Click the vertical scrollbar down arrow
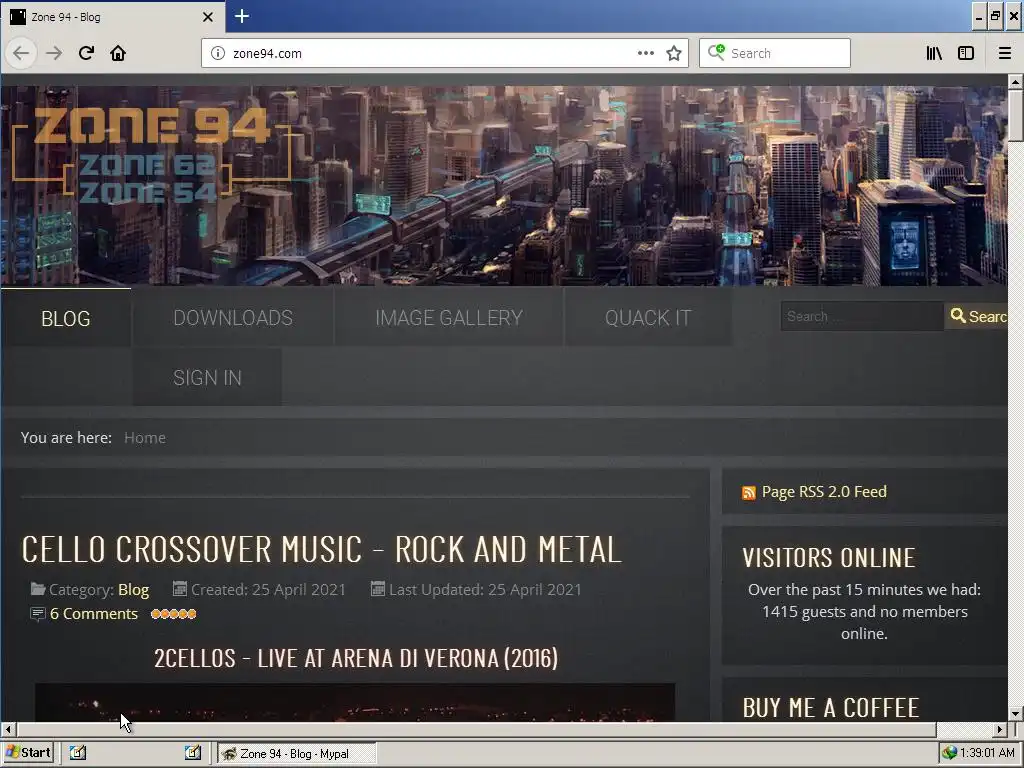The height and width of the screenshot is (768, 1024). point(1015,713)
